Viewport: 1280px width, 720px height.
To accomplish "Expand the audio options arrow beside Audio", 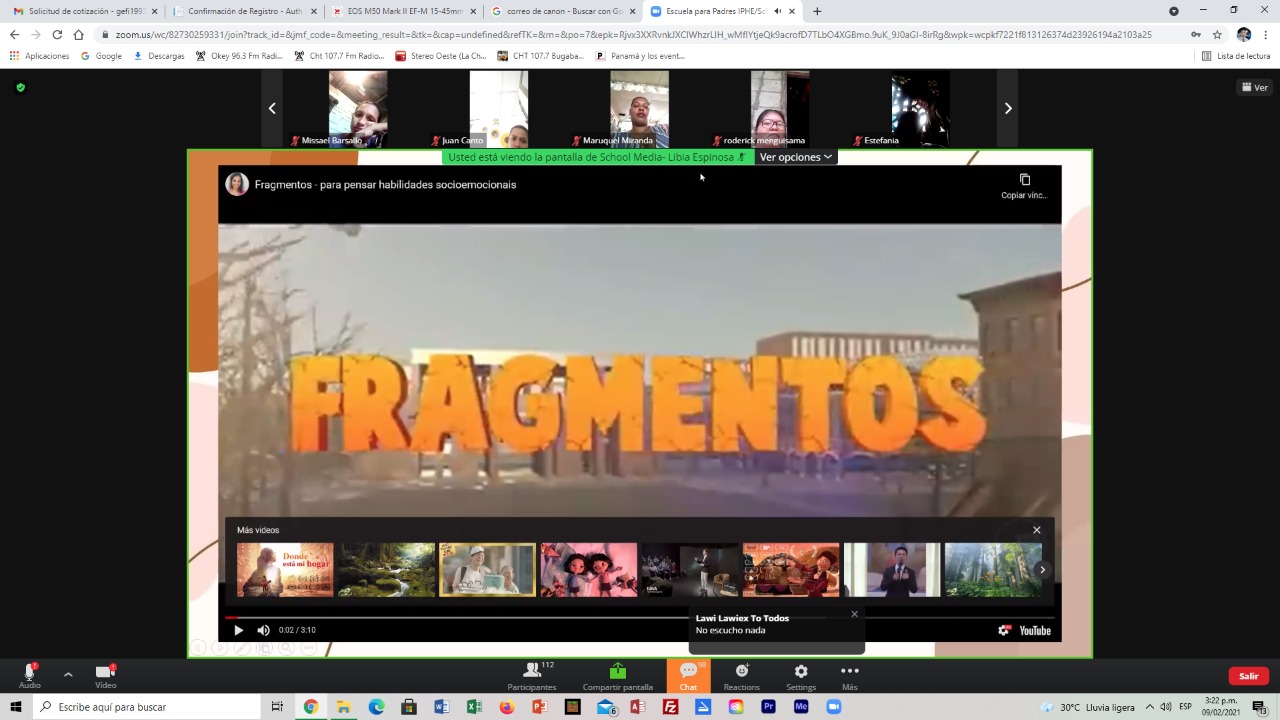I will point(68,675).
